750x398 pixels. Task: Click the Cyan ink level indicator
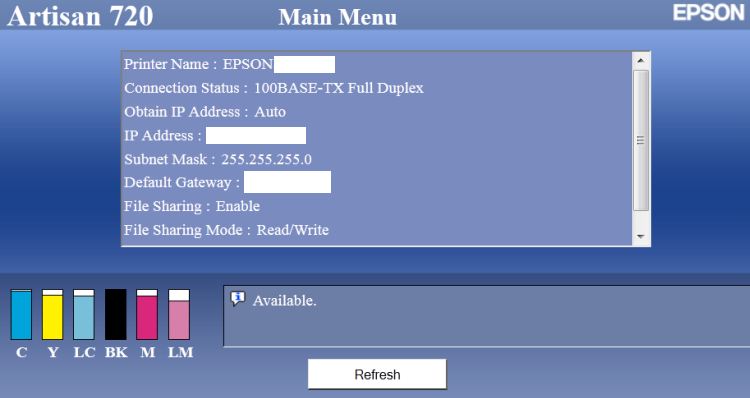pos(21,314)
